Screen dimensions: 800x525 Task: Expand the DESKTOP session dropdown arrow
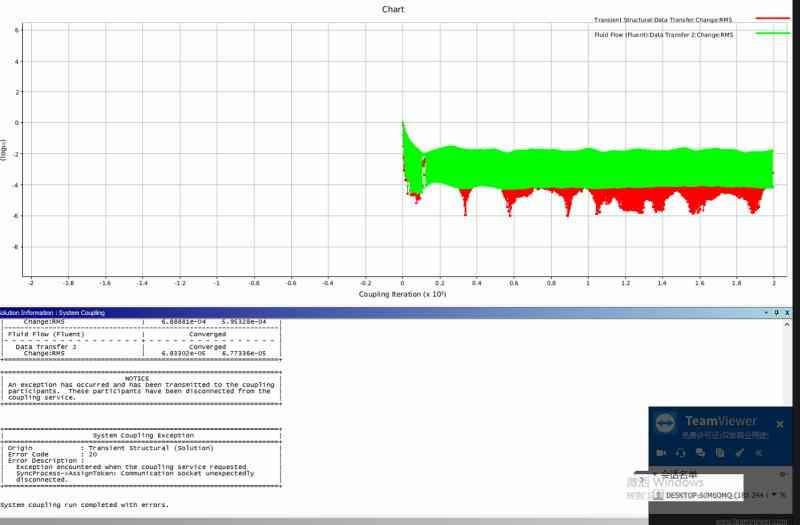(774, 495)
